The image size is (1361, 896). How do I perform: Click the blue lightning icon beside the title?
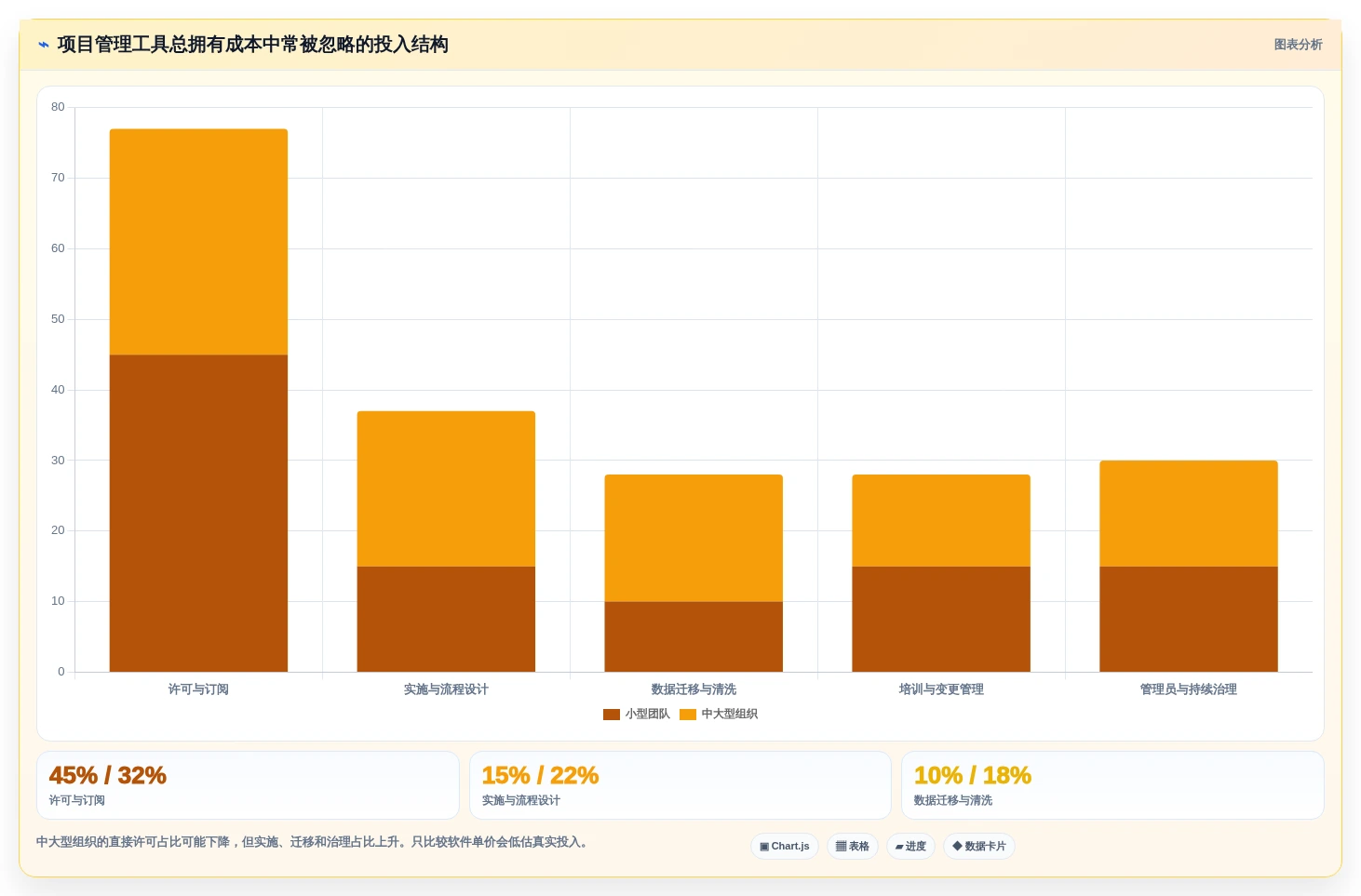(44, 45)
